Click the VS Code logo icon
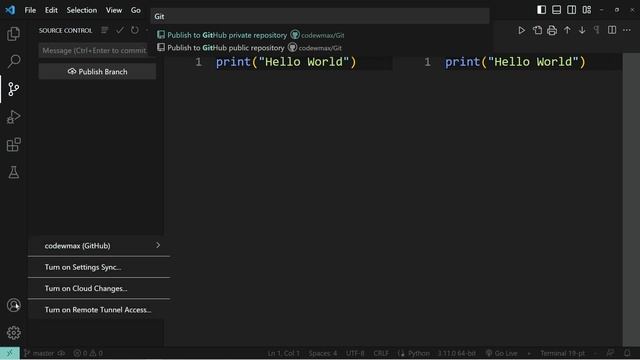Screen dimensions: 640x360 tap(10, 10)
